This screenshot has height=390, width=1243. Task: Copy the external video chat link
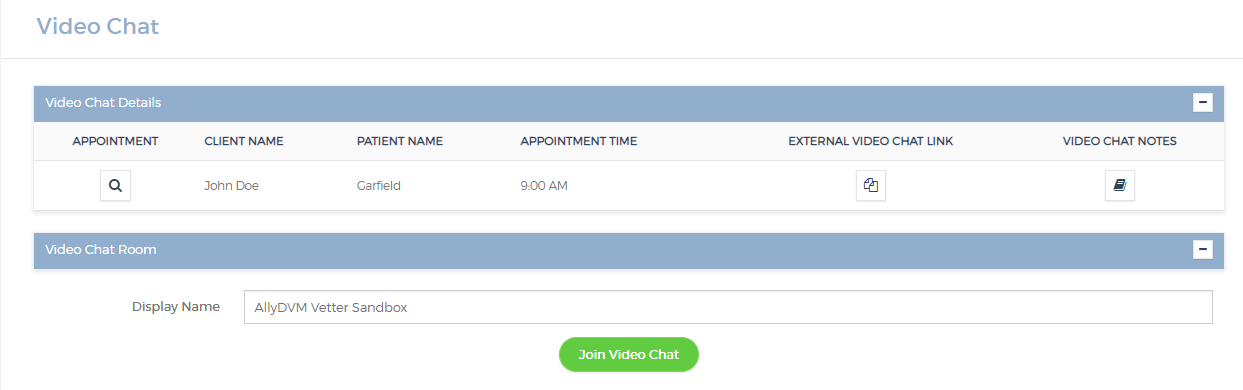point(871,186)
